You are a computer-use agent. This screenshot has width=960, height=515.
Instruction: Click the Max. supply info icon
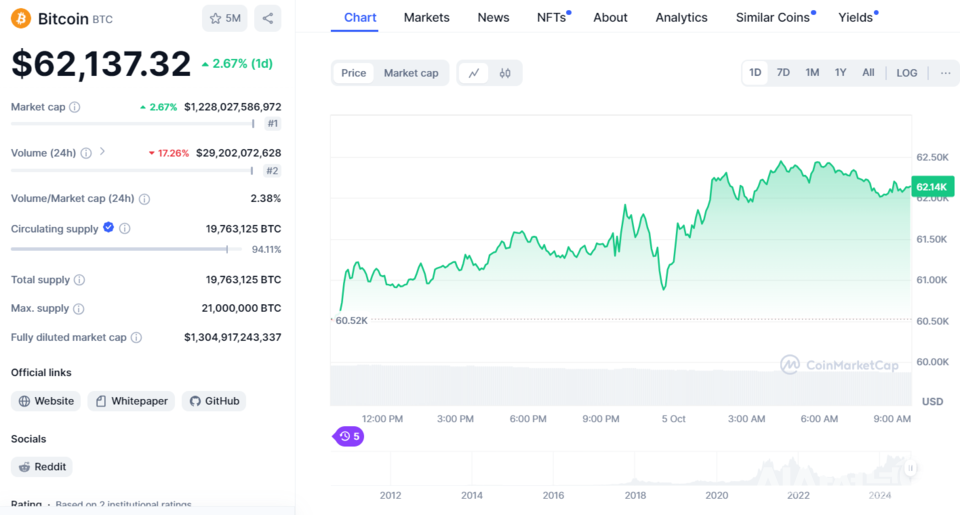pyautogui.click(x=79, y=309)
